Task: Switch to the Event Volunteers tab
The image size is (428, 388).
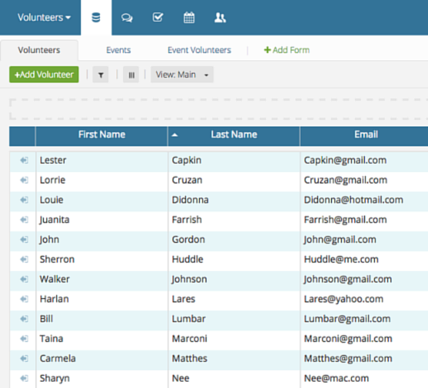Action: 199,50
